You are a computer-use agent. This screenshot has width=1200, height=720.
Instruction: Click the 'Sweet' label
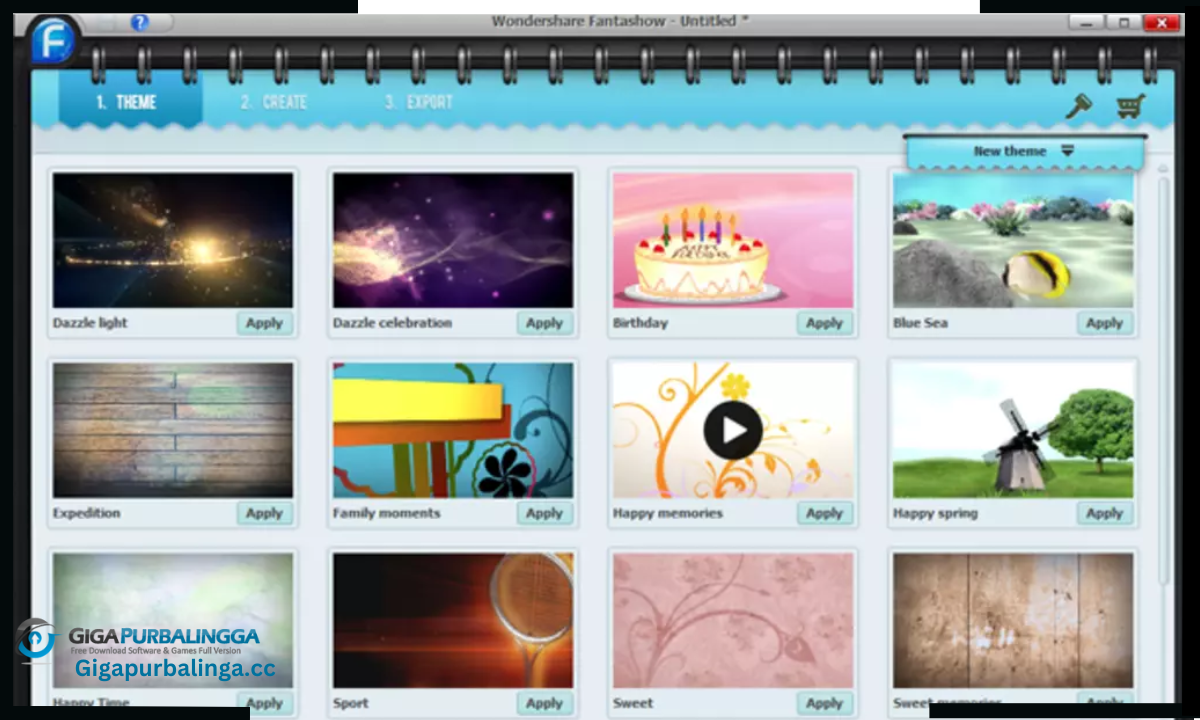pyautogui.click(x=633, y=703)
